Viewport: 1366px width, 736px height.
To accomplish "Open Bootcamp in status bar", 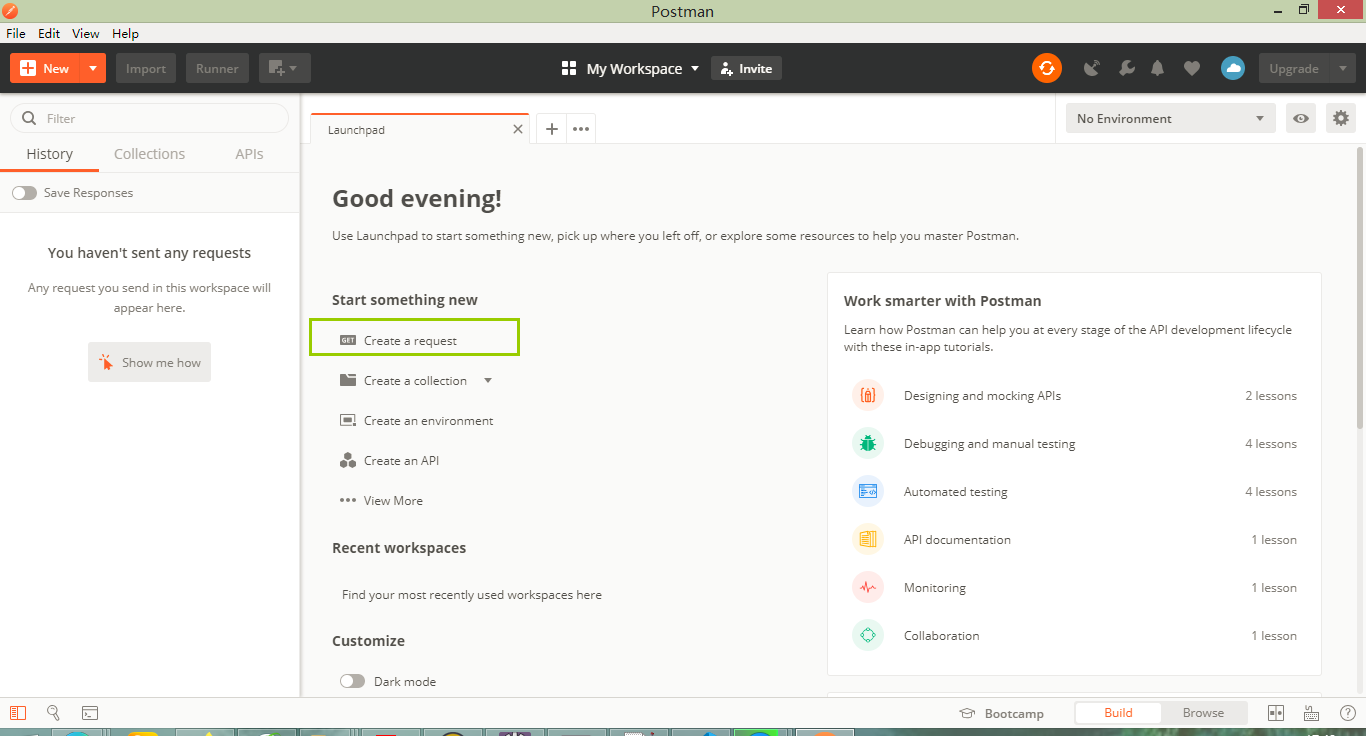I will tap(1002, 713).
